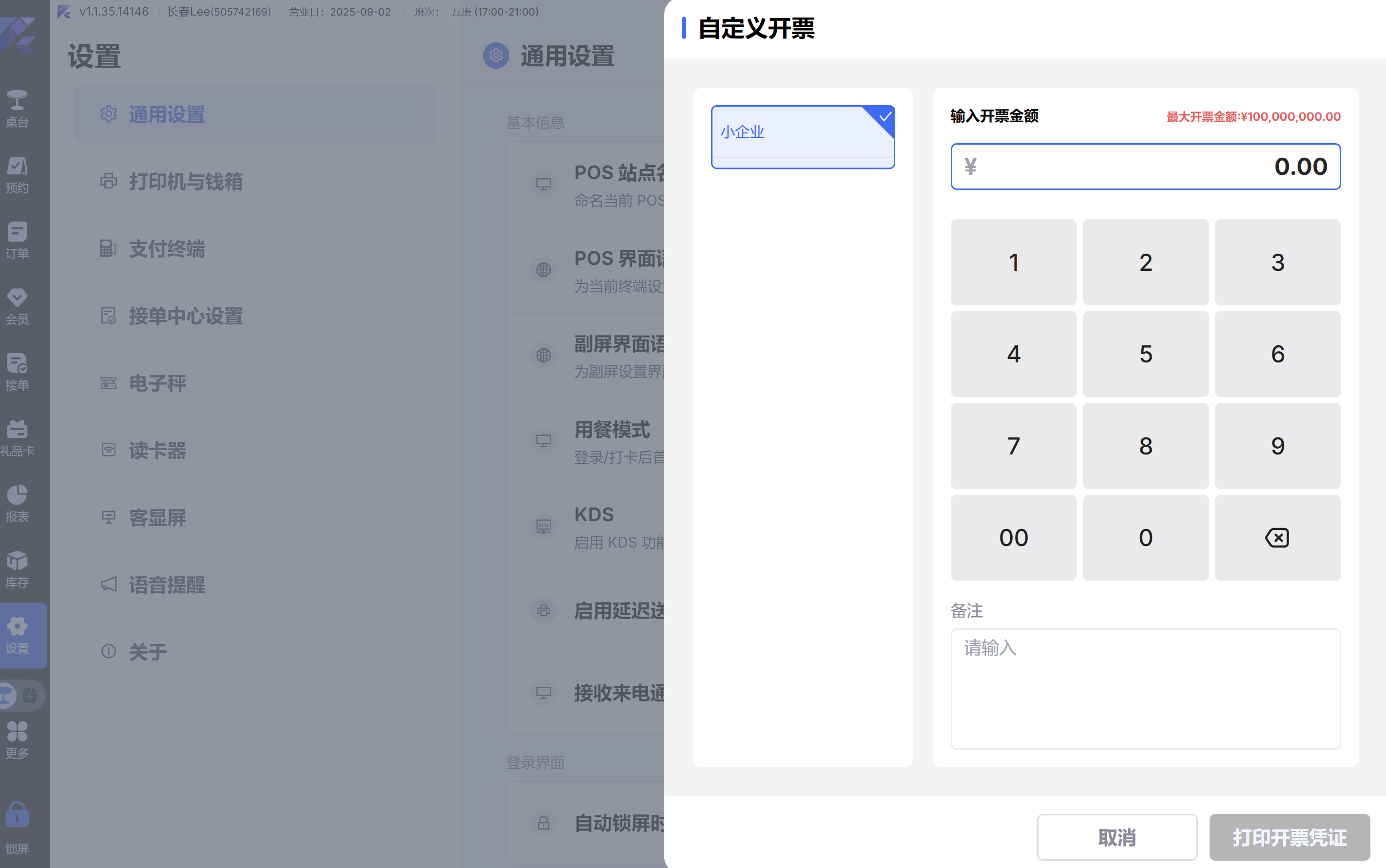Image resolution: width=1386 pixels, height=868 pixels.
Task: Open 打印机与钱箱 settings menu item
Action: pyautogui.click(x=185, y=181)
